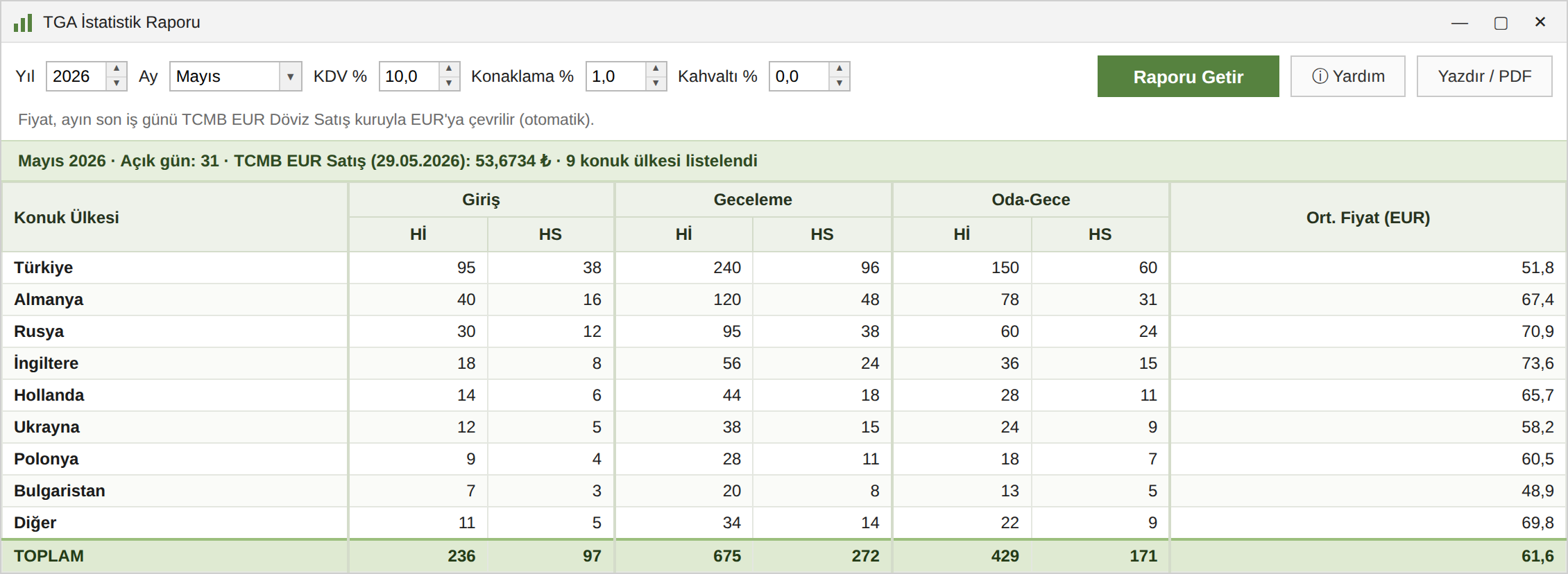Click the HS subheader under Oda-Gece
This screenshot has width=1568, height=574.
tap(1100, 234)
